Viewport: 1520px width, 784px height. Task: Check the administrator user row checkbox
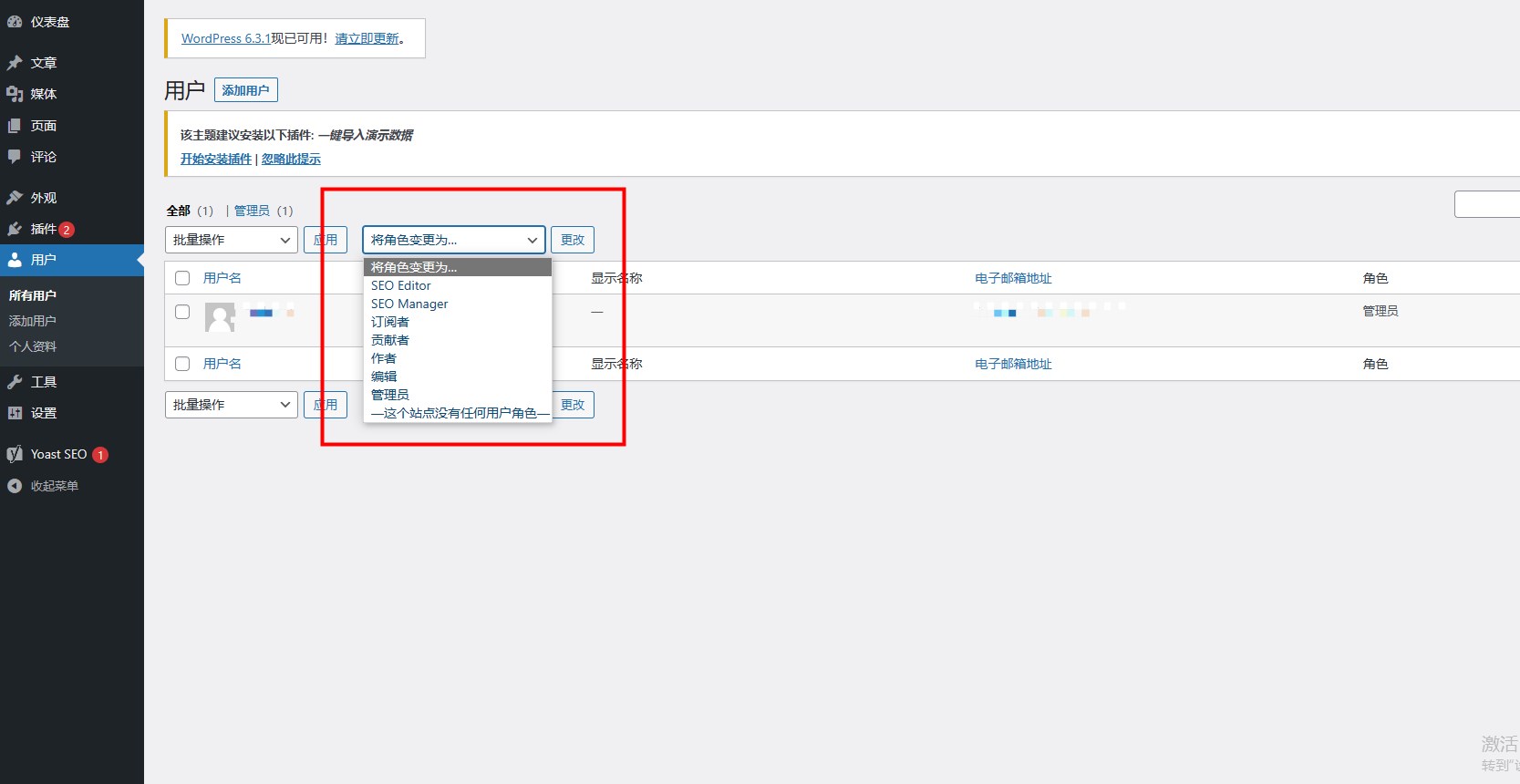click(182, 312)
